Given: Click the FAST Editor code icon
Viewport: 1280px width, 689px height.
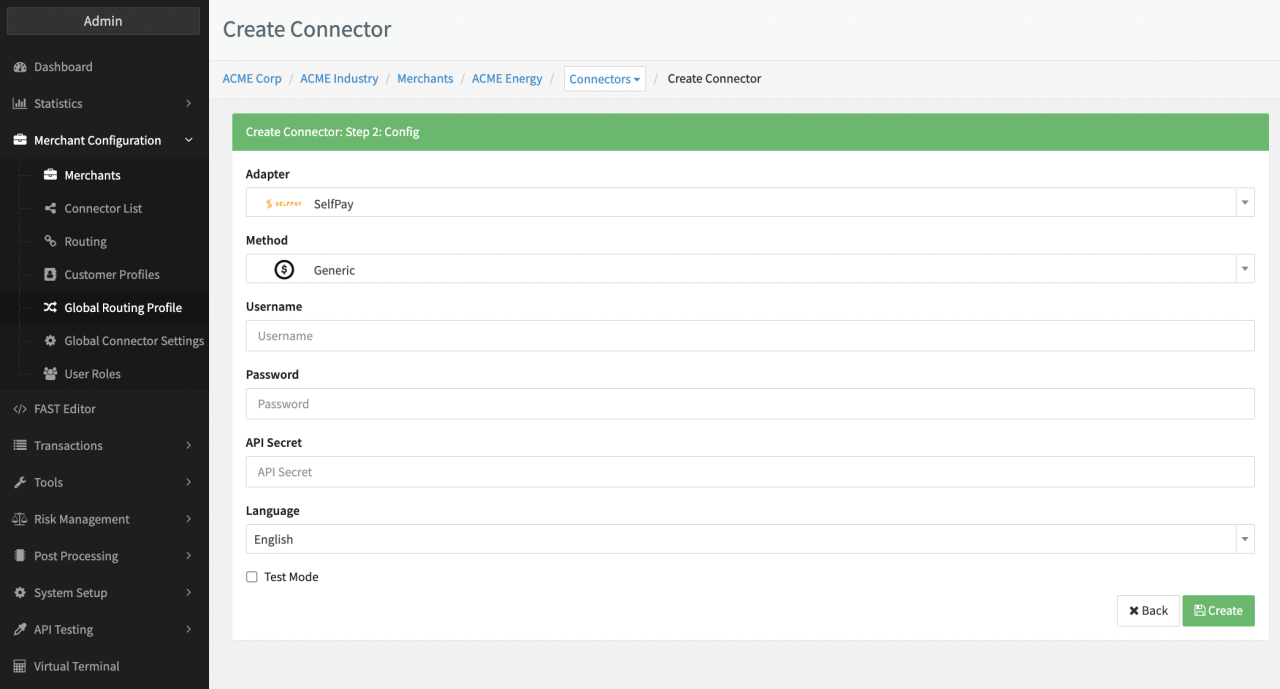Looking at the screenshot, I should tap(19, 409).
